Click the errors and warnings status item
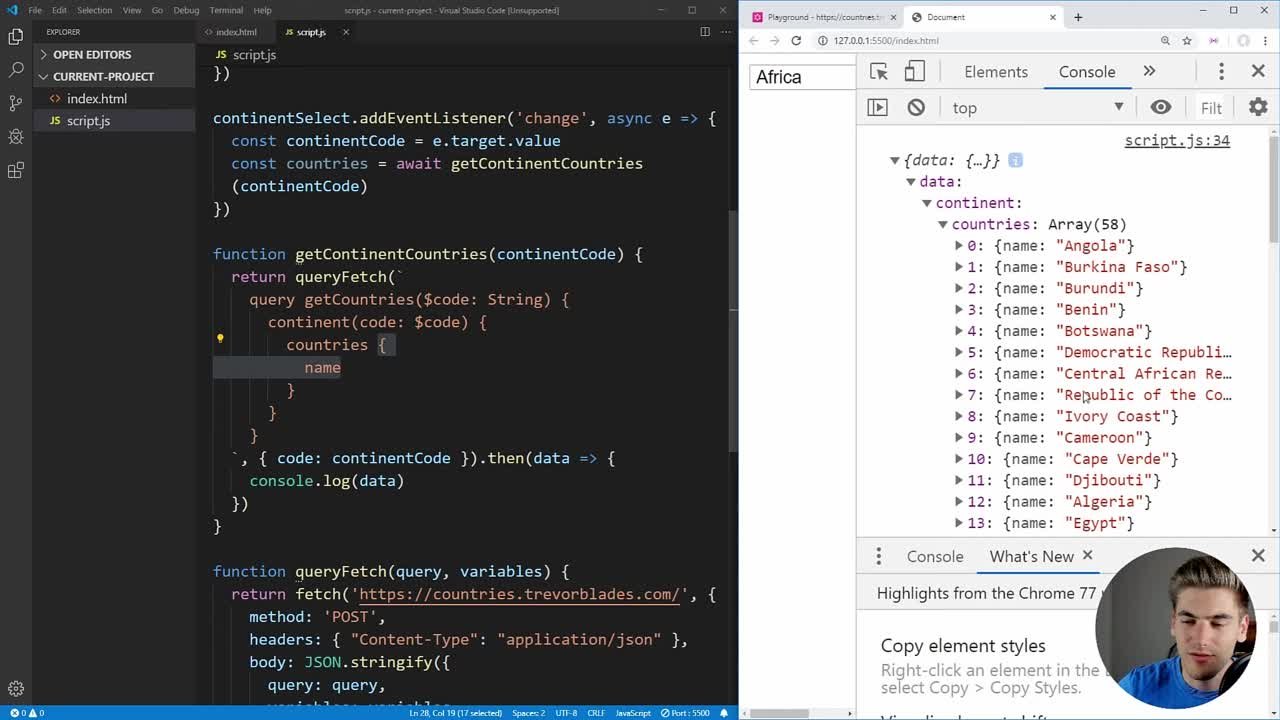1280x720 pixels. point(27,713)
